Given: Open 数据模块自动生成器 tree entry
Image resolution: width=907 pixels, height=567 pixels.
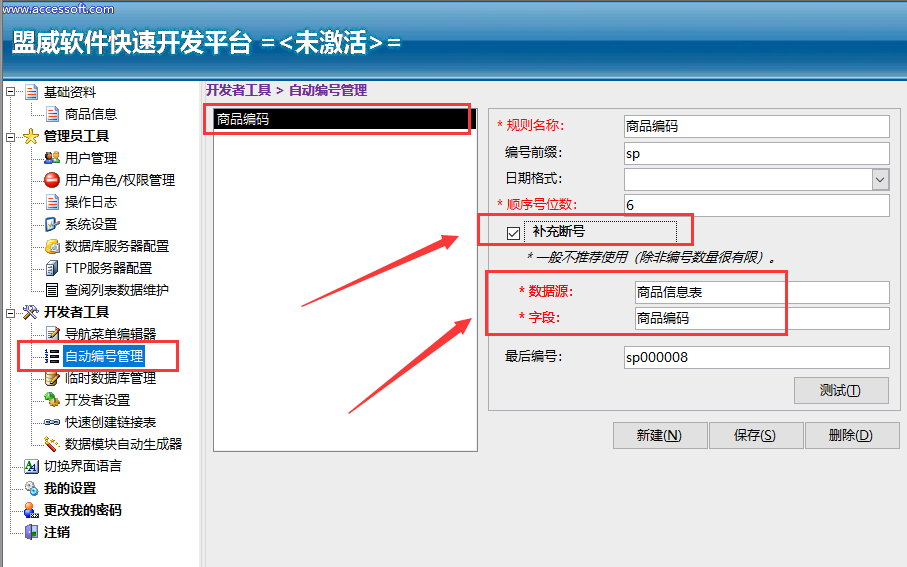Looking at the screenshot, I should (123, 444).
